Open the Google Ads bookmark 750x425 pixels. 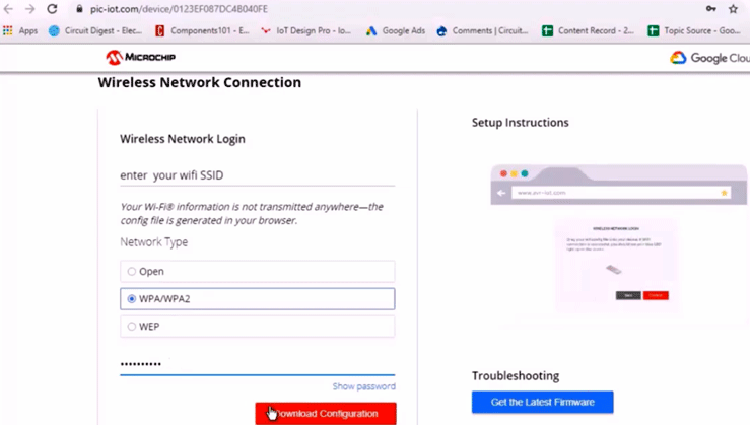(395, 31)
